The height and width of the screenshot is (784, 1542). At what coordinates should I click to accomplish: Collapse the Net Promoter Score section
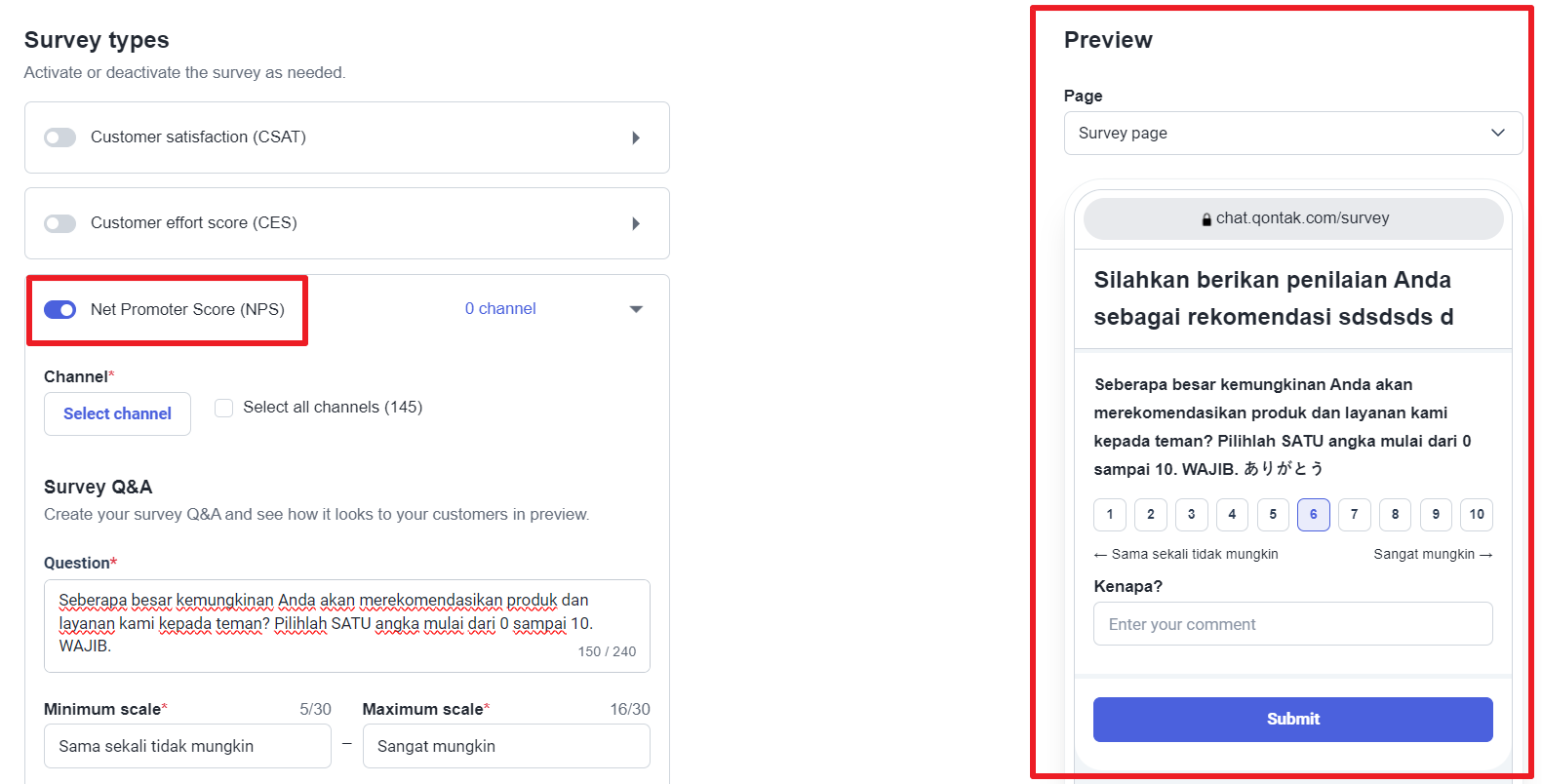point(636,309)
